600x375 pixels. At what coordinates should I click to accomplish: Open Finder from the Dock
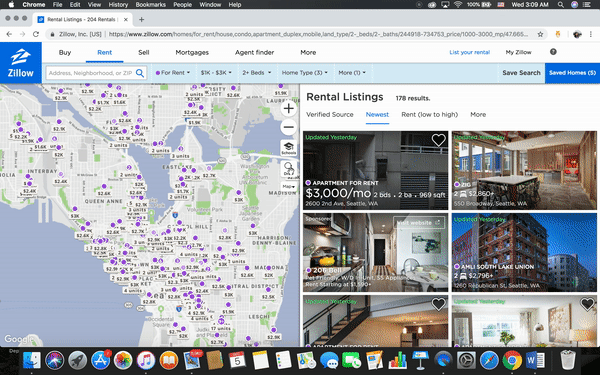(x=32, y=360)
